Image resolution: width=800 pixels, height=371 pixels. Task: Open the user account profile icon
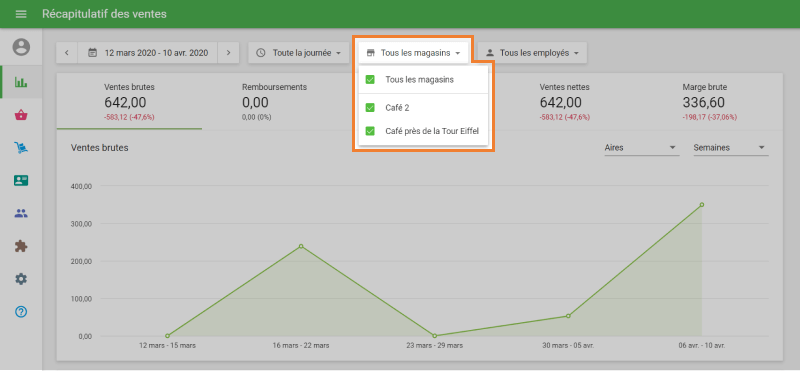[x=21, y=47]
